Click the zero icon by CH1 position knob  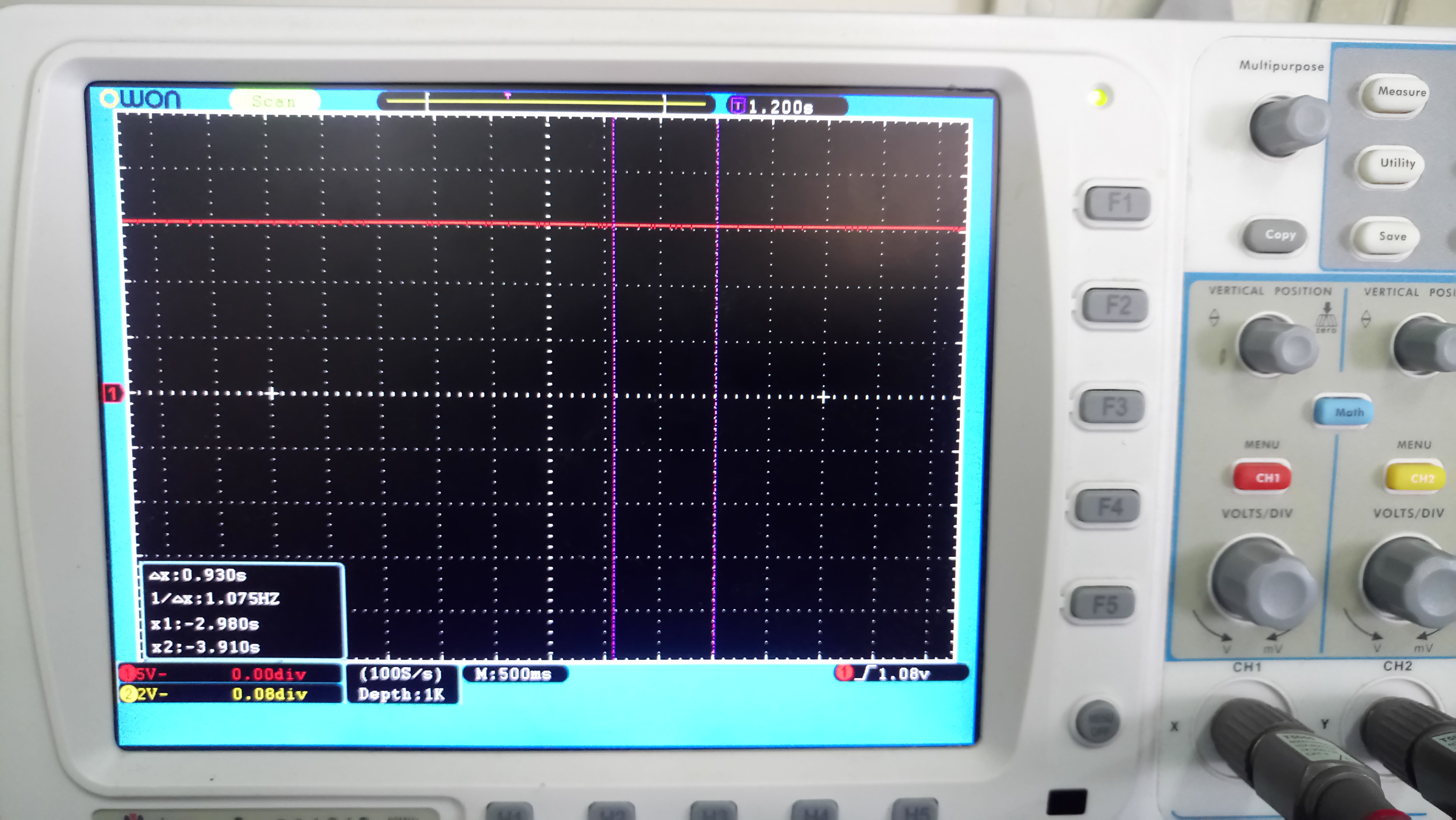1326,318
